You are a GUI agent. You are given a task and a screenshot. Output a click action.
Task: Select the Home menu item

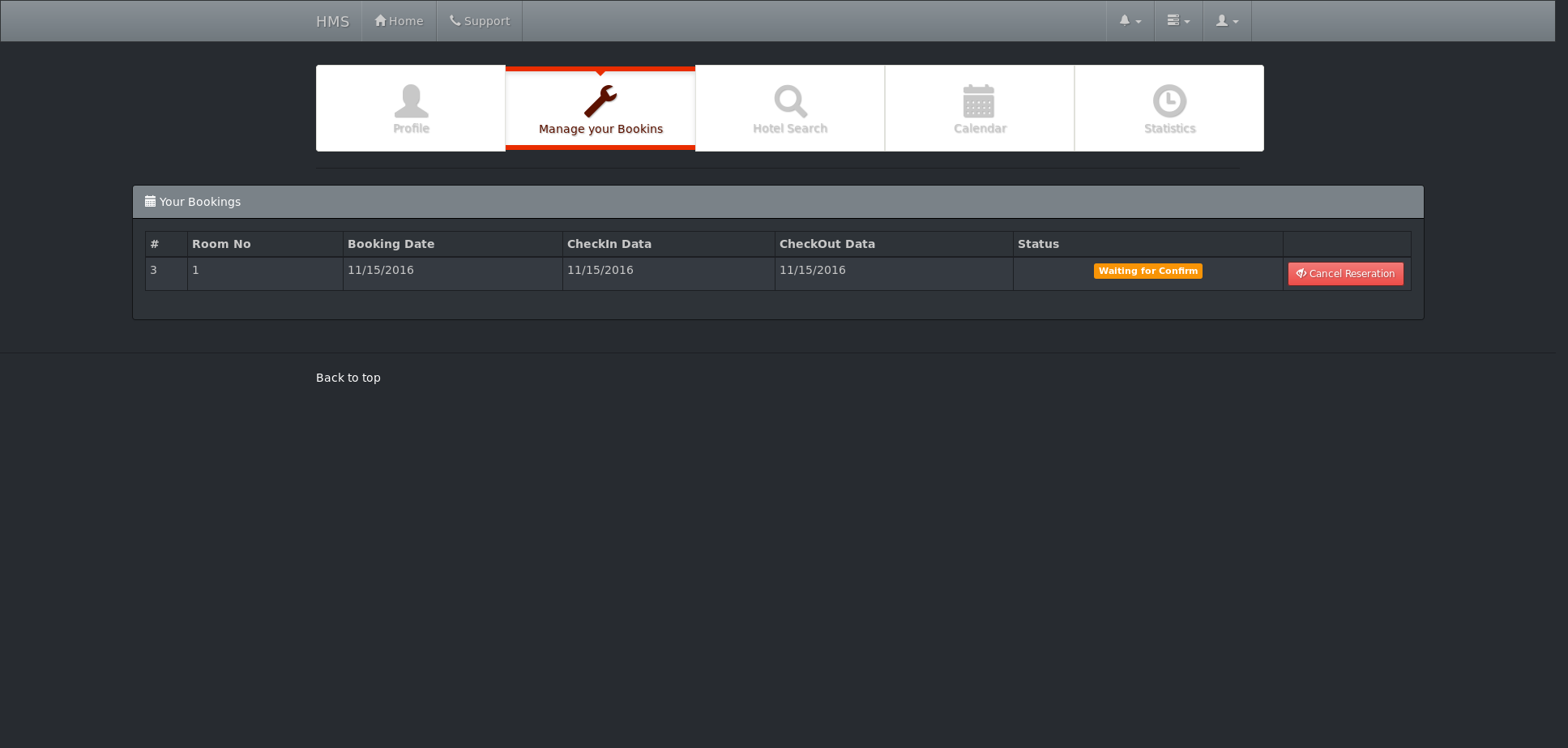coord(399,20)
